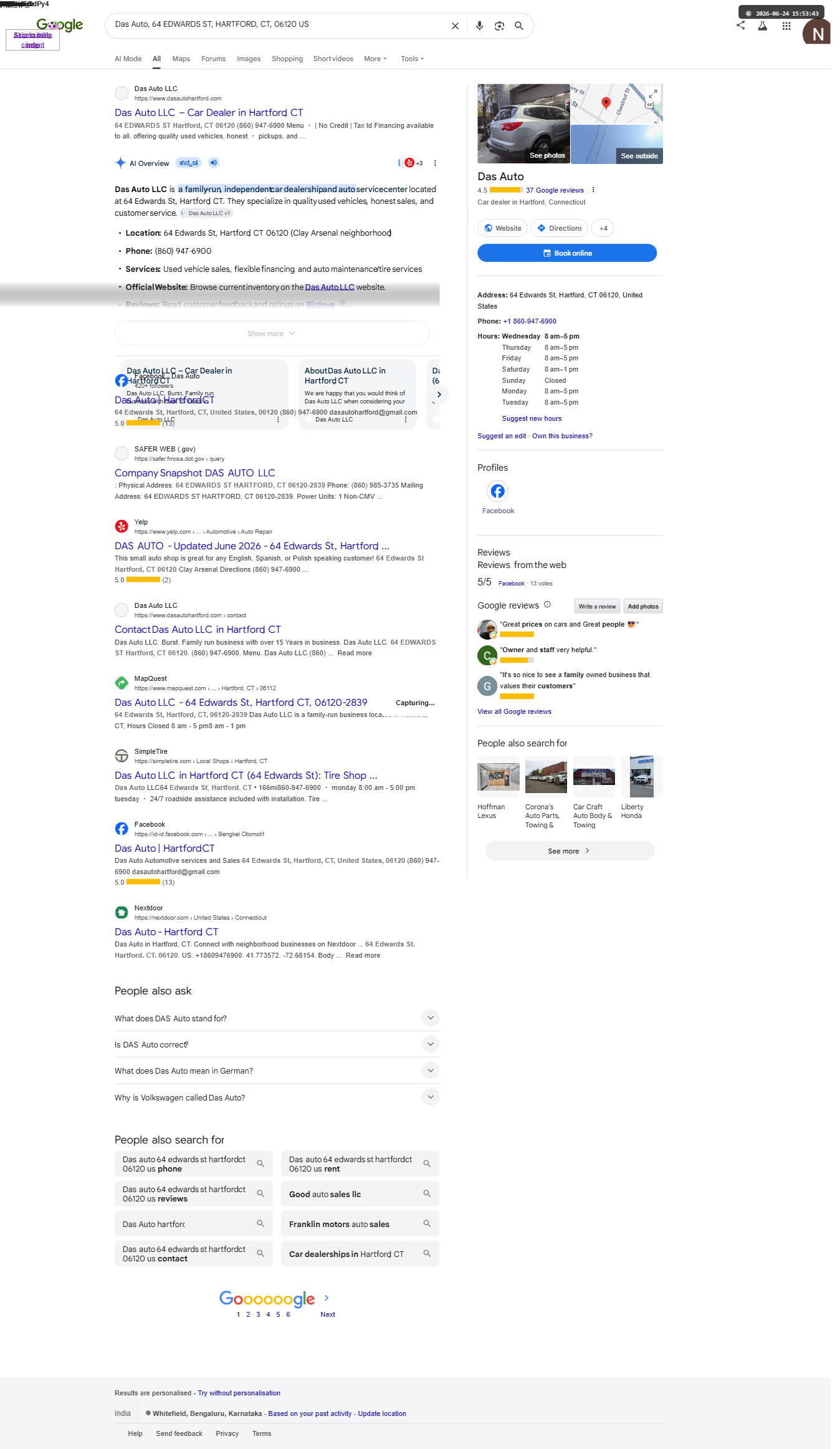Go to next results page arrow
840x1449 pixels.
coord(326,1297)
